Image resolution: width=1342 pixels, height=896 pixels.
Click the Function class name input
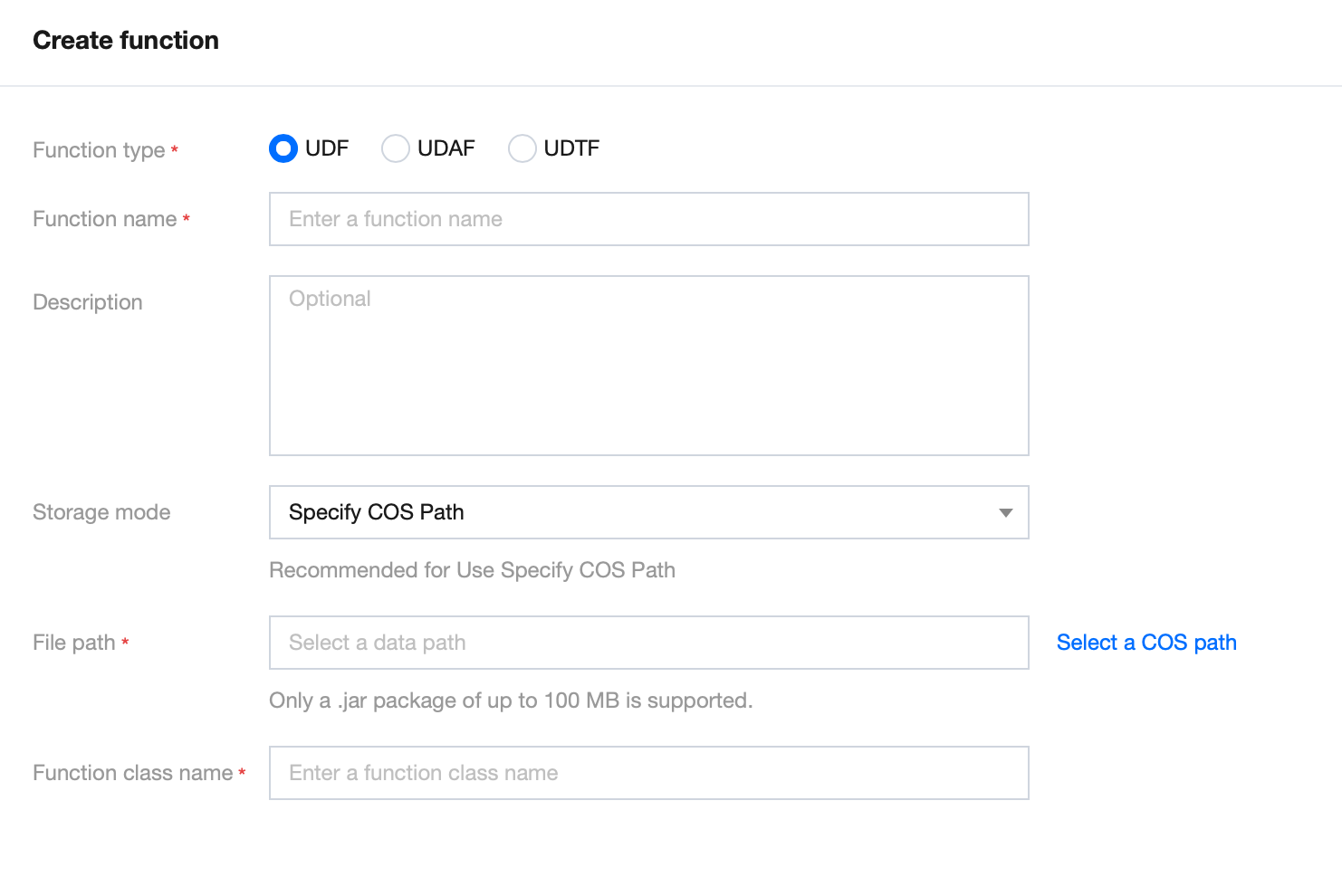(x=648, y=773)
